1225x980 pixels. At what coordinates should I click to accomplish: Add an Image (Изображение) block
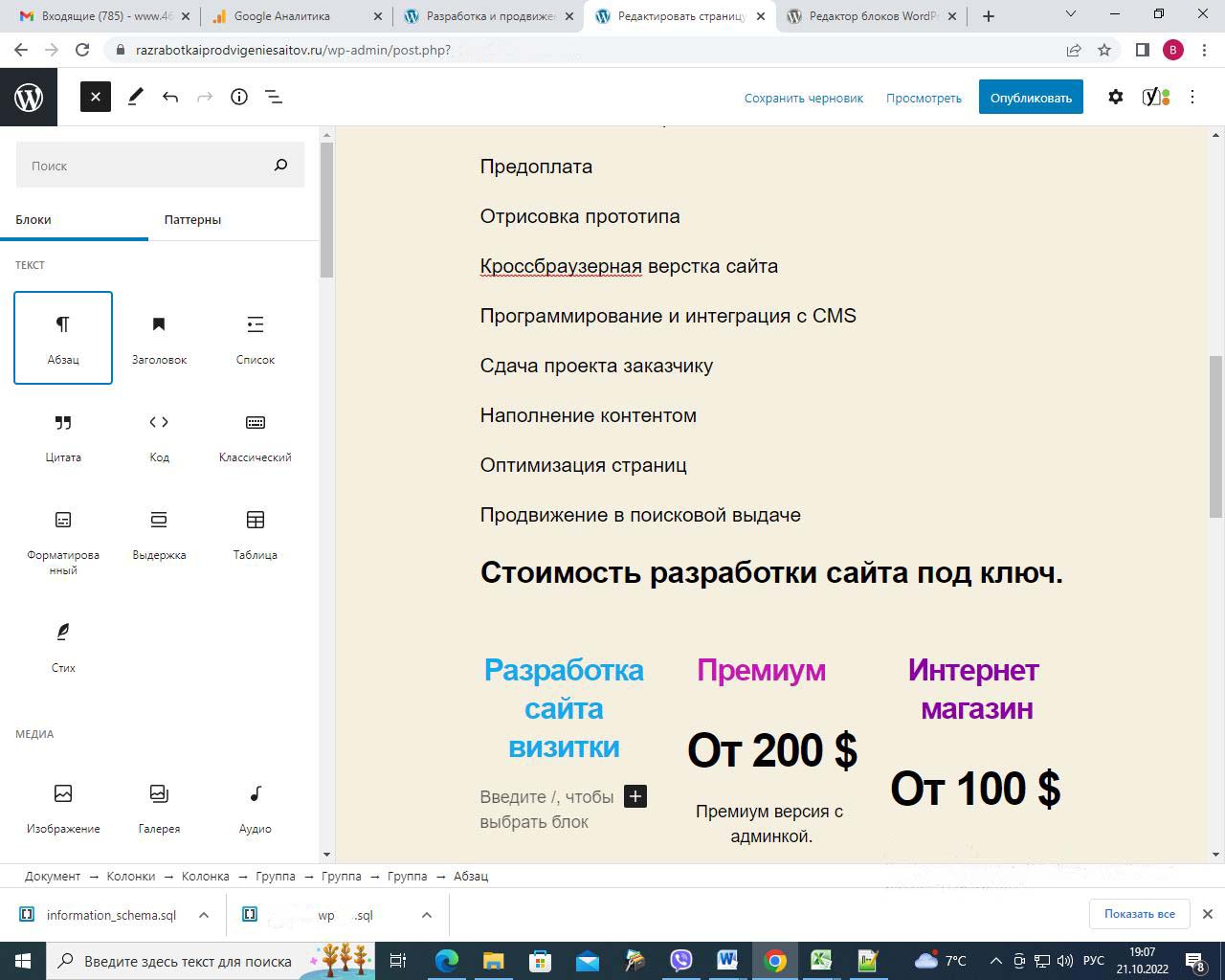click(x=63, y=806)
